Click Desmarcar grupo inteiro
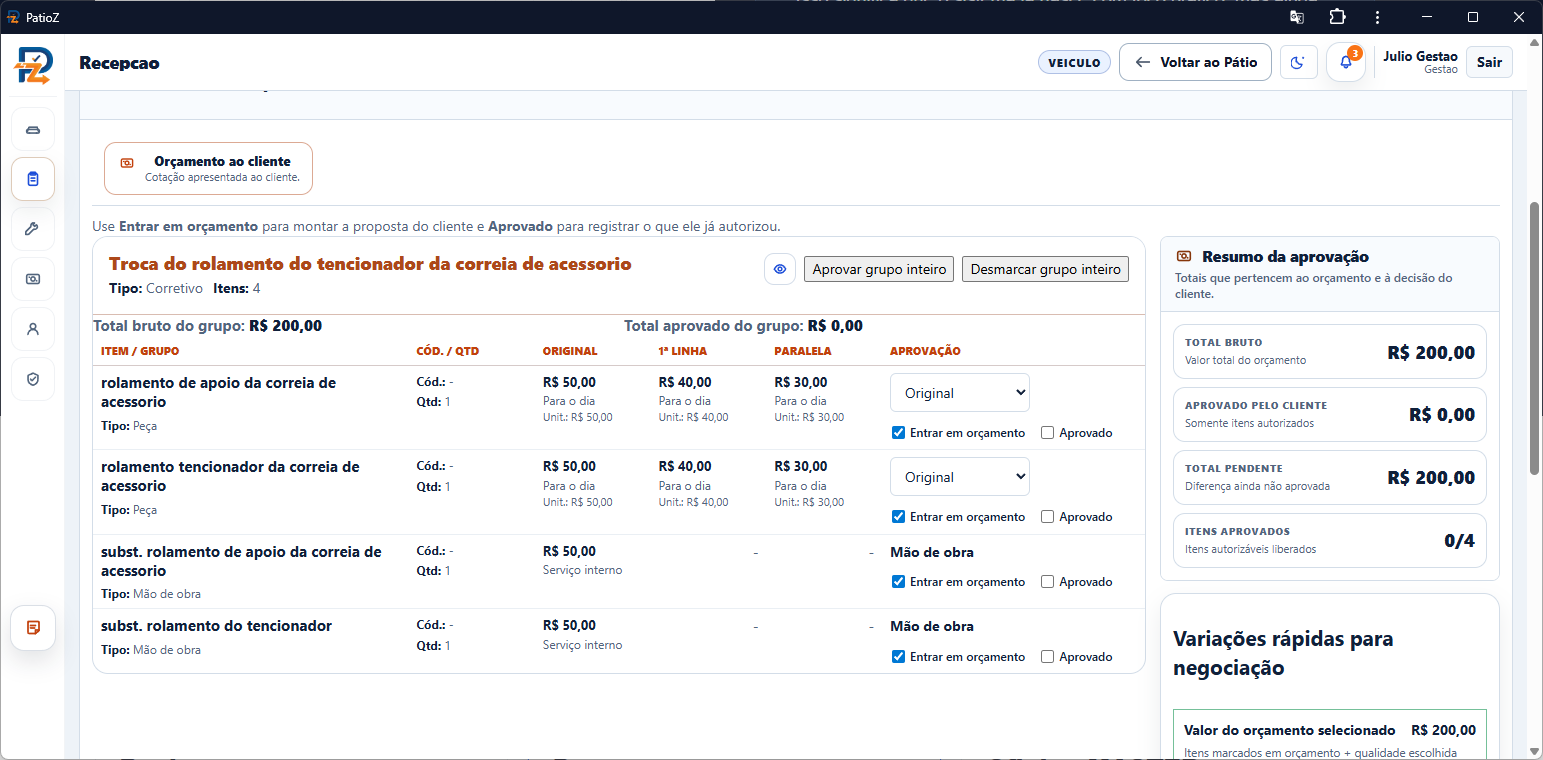Image resolution: width=1543 pixels, height=760 pixels. pos(1045,269)
